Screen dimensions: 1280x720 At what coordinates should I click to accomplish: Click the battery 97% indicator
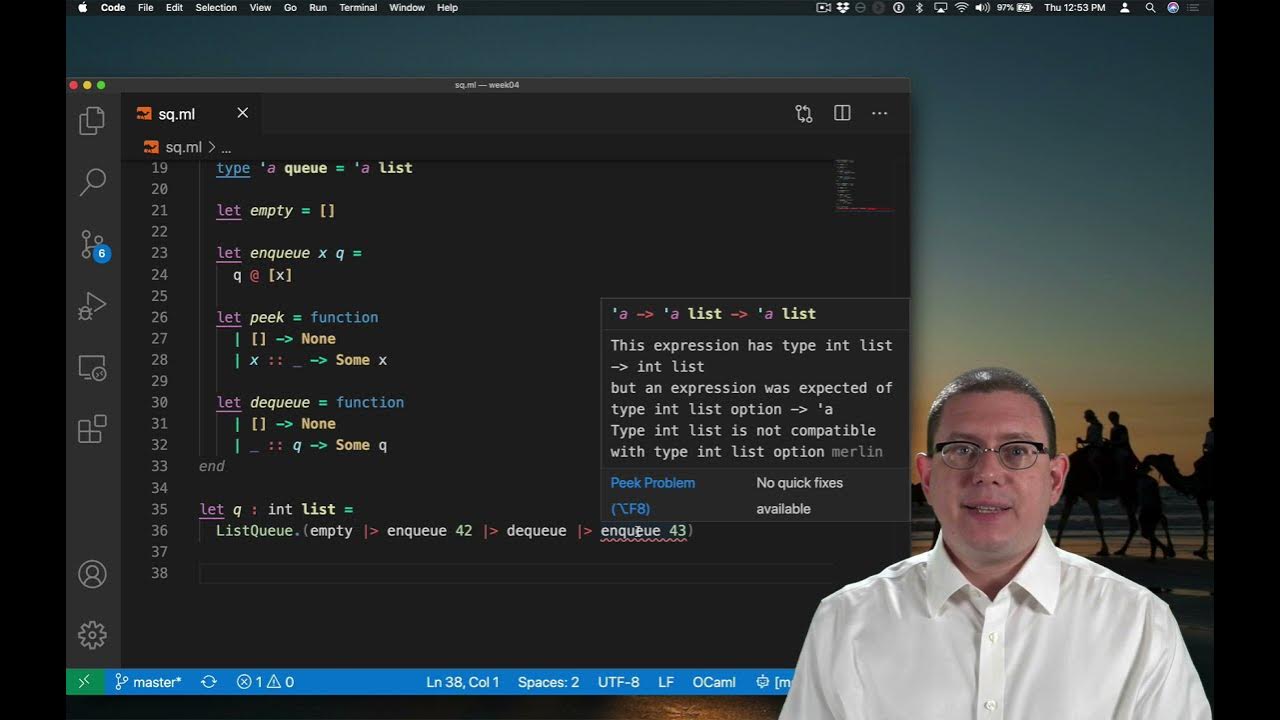pos(1014,7)
